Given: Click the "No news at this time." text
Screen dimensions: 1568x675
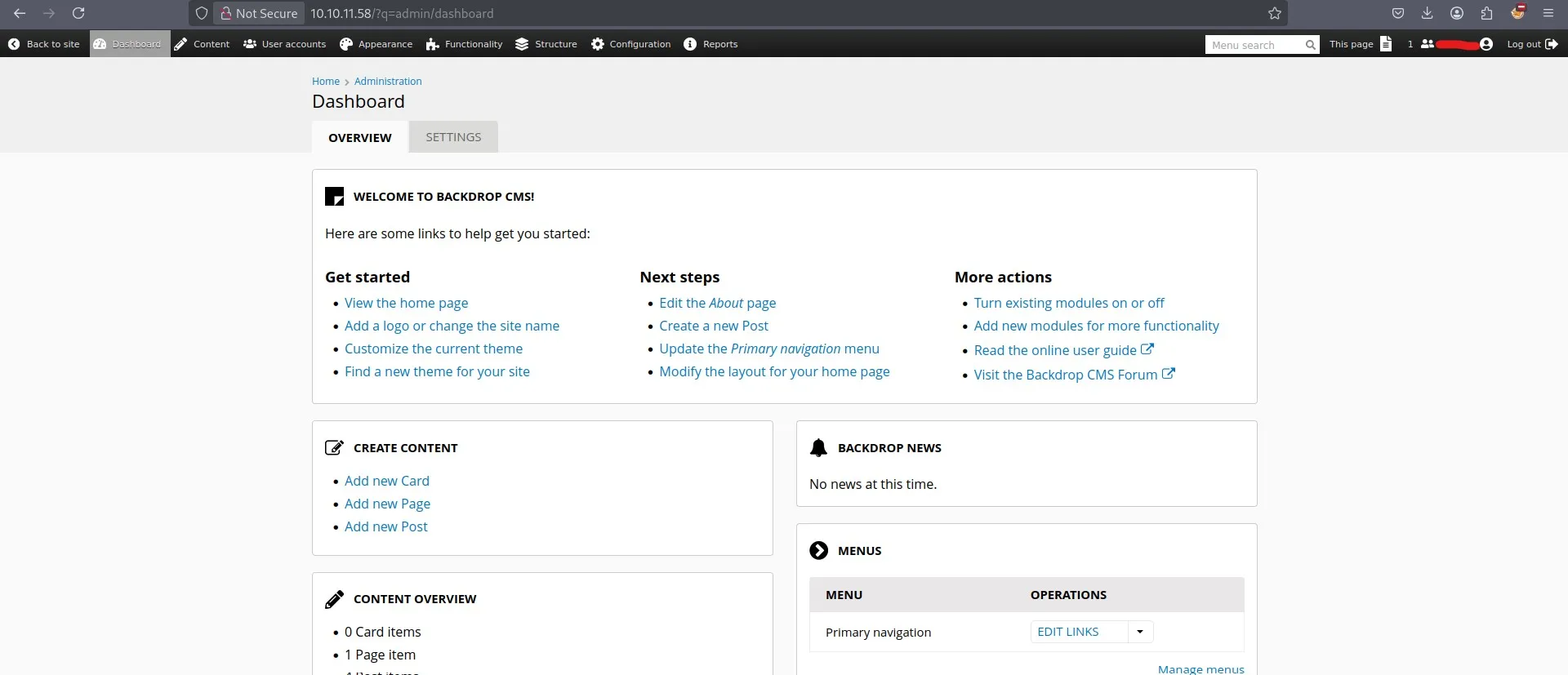Looking at the screenshot, I should pos(873,484).
